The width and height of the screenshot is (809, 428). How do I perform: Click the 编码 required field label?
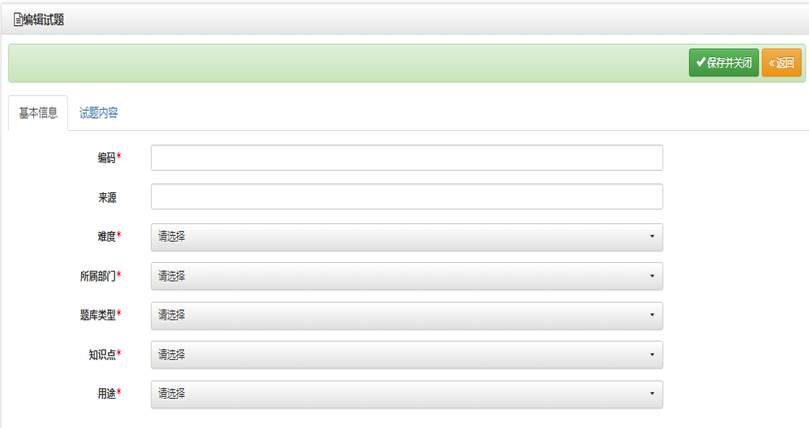click(107, 158)
